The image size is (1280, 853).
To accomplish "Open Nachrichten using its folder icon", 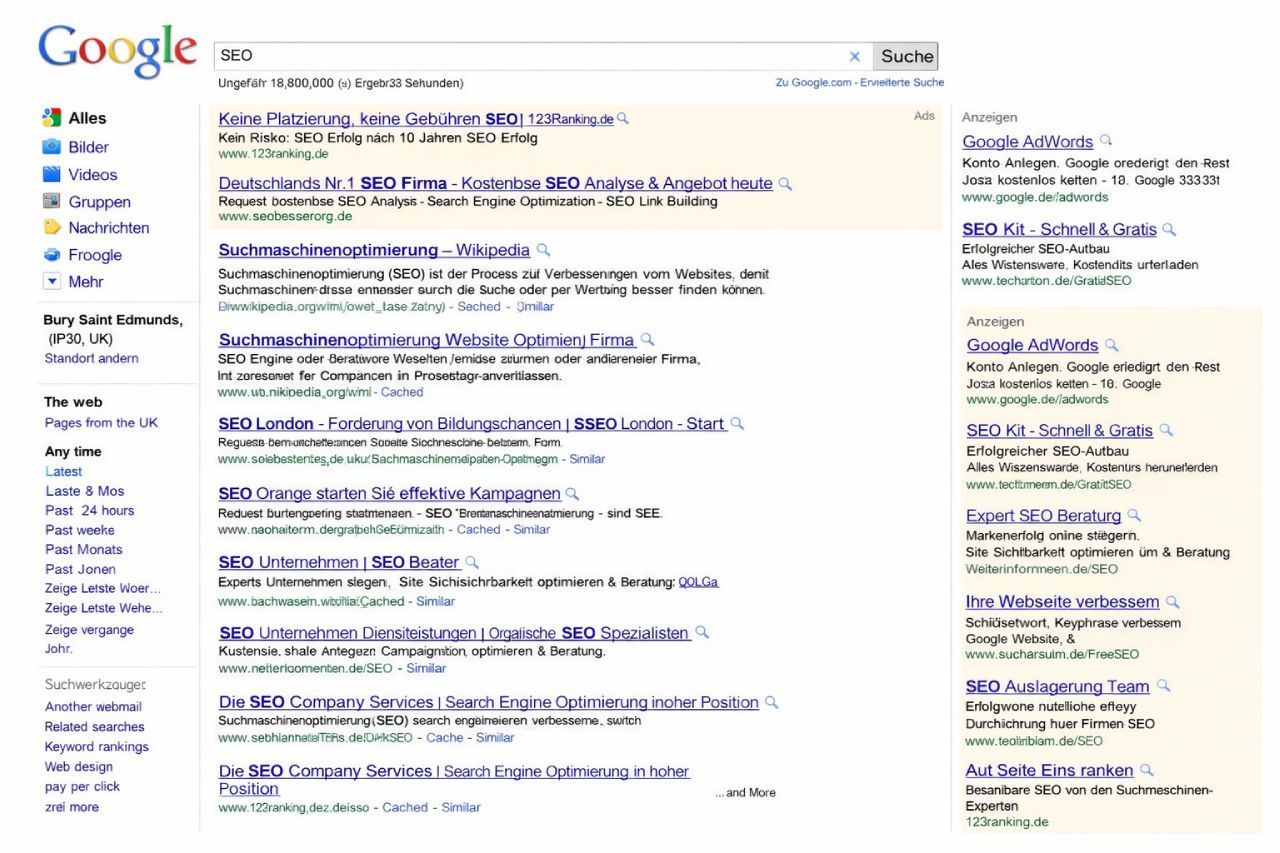I will pyautogui.click(x=52, y=228).
